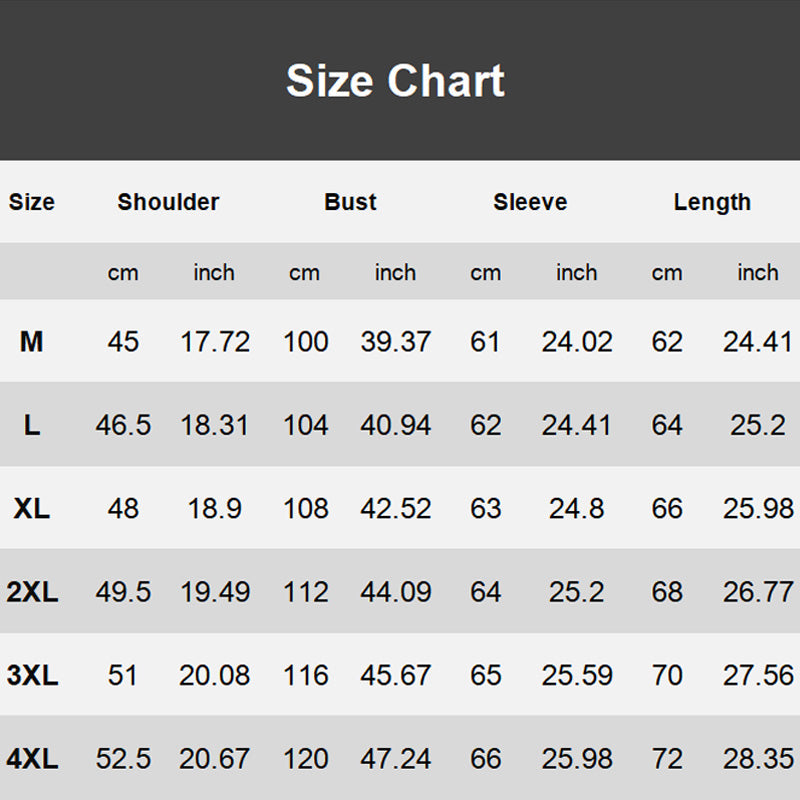Select the Bust column header

(x=350, y=202)
